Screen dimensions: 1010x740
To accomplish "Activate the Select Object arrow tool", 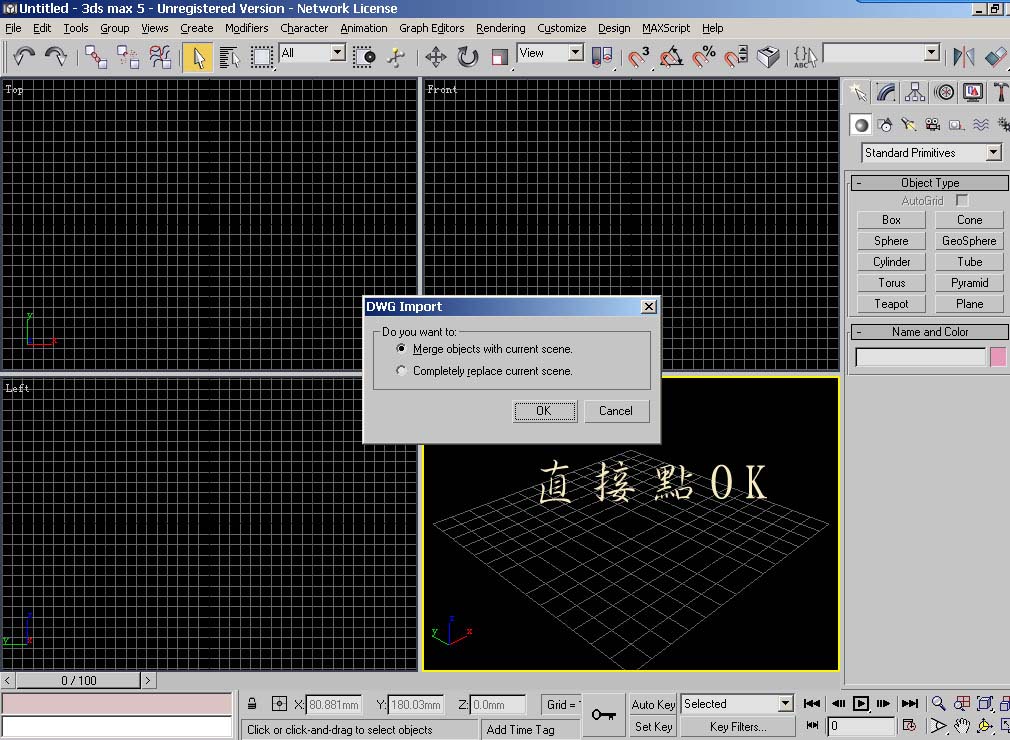I will point(198,57).
